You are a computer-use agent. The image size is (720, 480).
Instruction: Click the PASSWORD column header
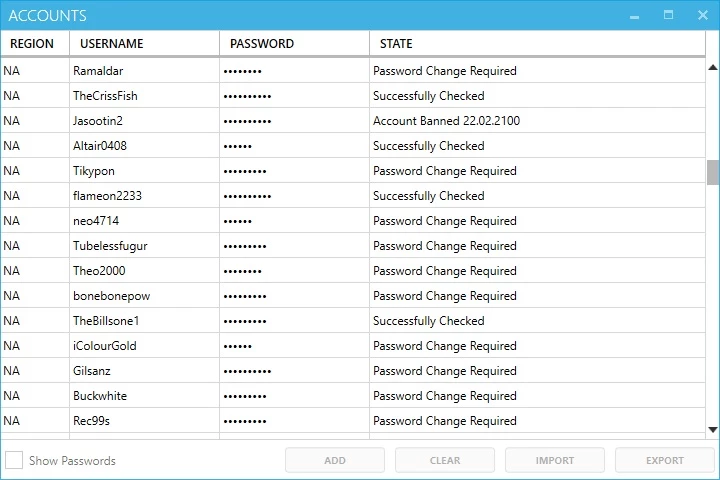(x=294, y=44)
